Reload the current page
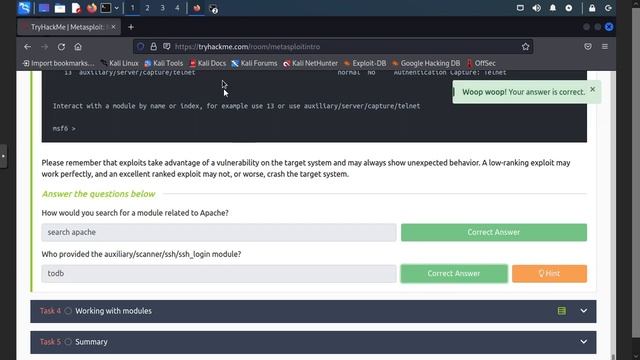Viewport: 640px width, 360px height. (61, 47)
